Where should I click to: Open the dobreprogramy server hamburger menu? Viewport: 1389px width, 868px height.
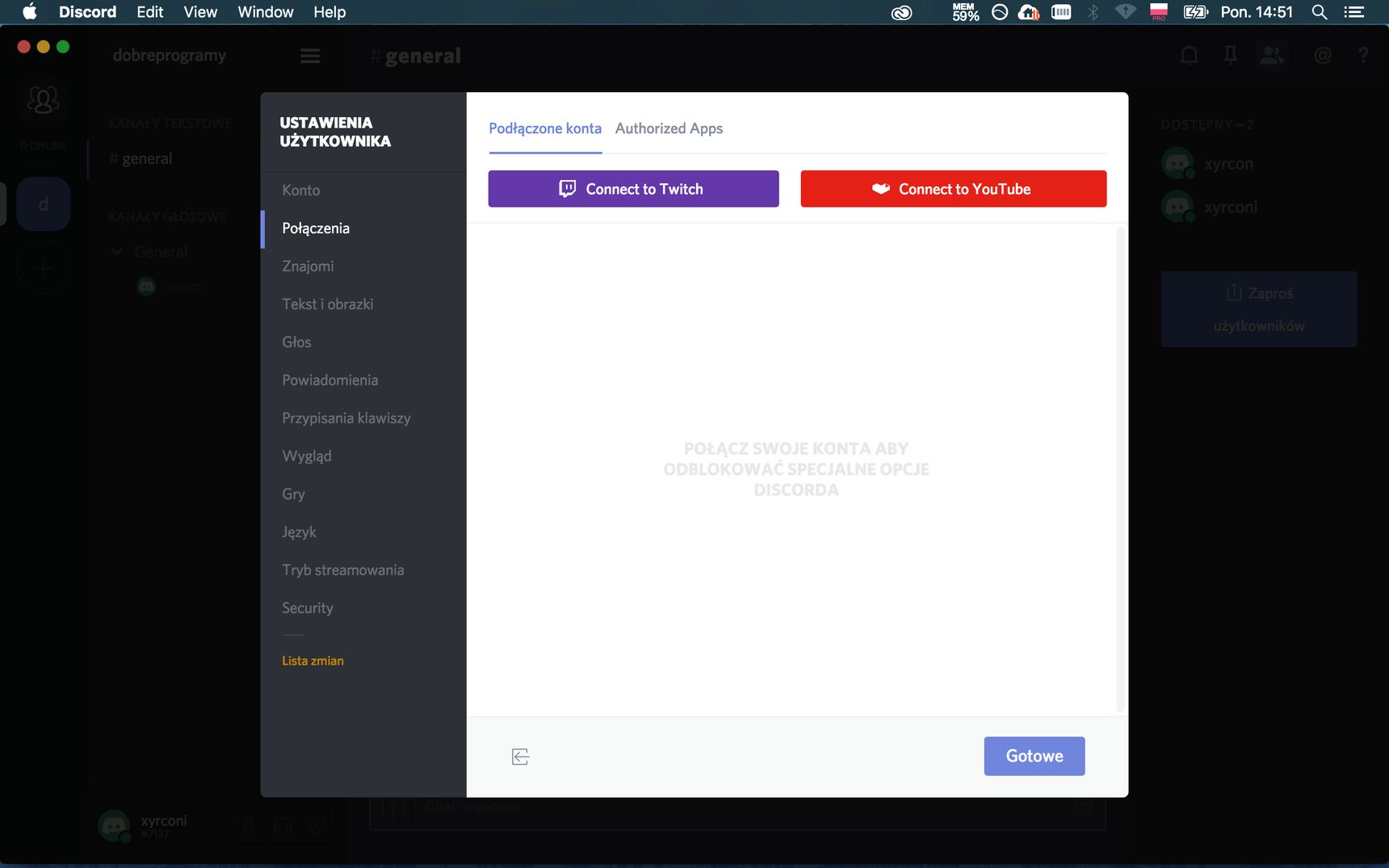click(310, 56)
